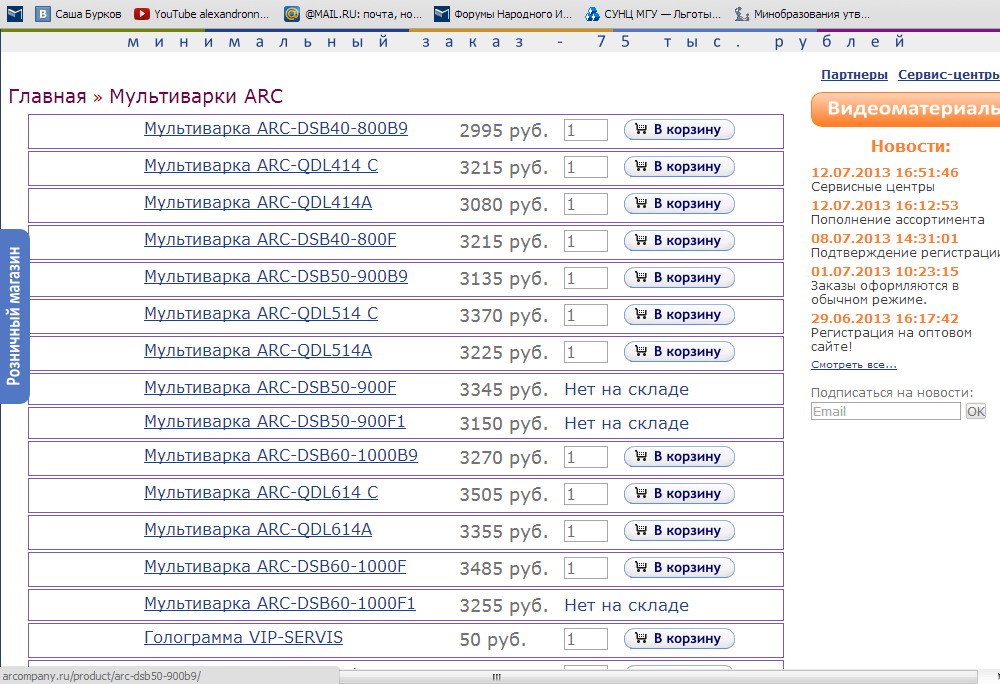The height and width of the screenshot is (684, 1000).
Task: Open the Розничный магазин side tab
Action: [14, 316]
